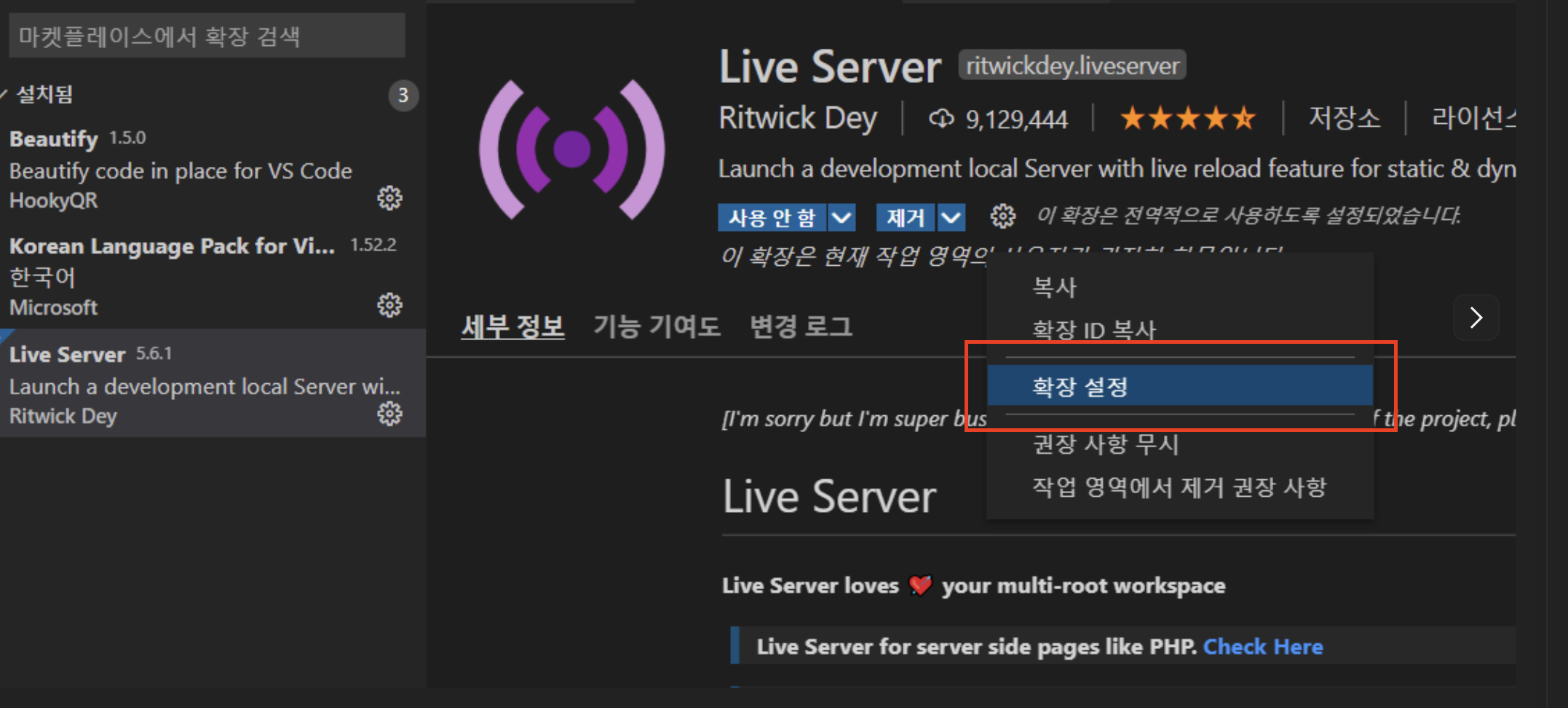Switch to the 기능 기여도 tab
The image size is (1568, 708).
pos(657,326)
